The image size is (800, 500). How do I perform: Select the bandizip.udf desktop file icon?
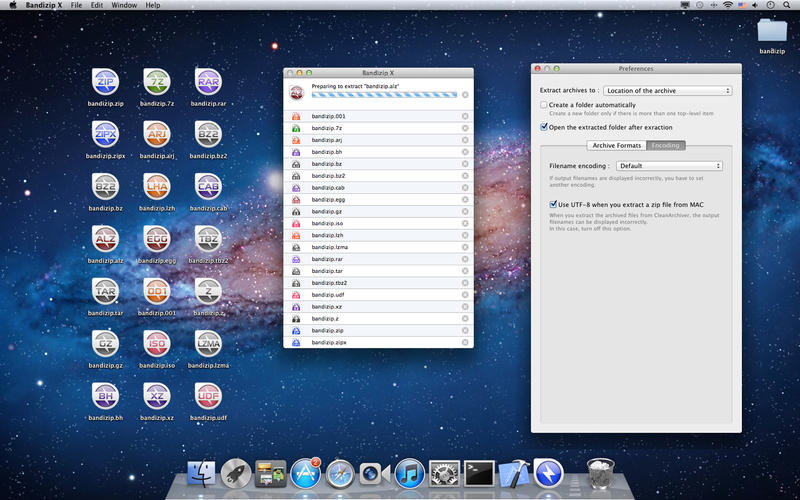[208, 397]
